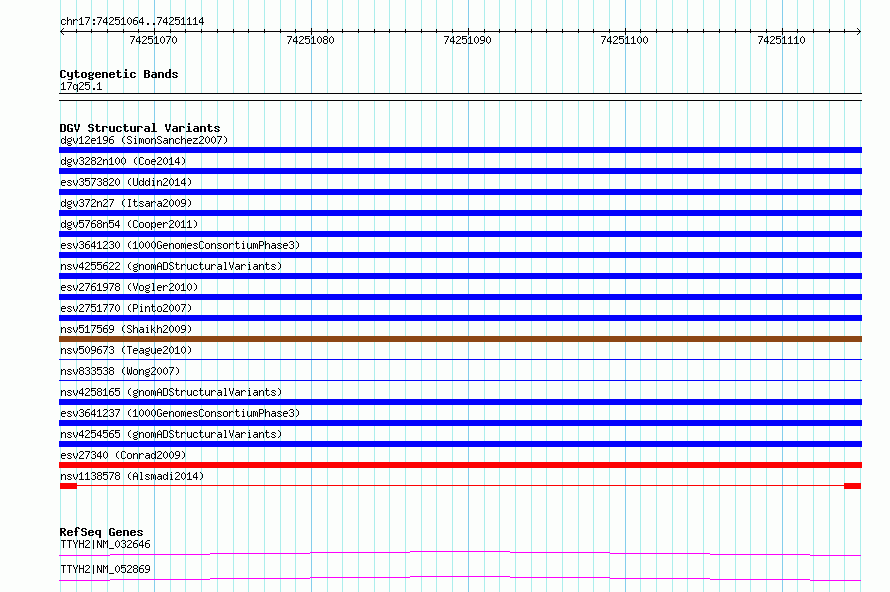The image size is (890, 592).
Task: Click the magenta line under TTYH2|NM_052869
Action: point(460,578)
